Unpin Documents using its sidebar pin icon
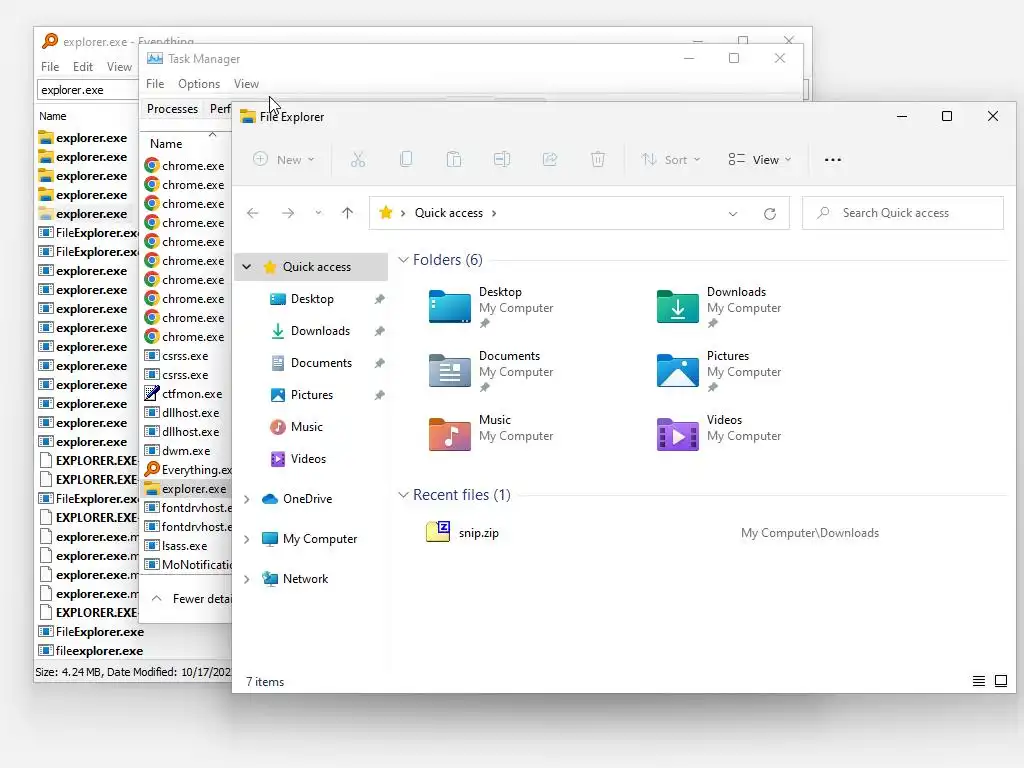The image size is (1024, 768). (x=379, y=363)
